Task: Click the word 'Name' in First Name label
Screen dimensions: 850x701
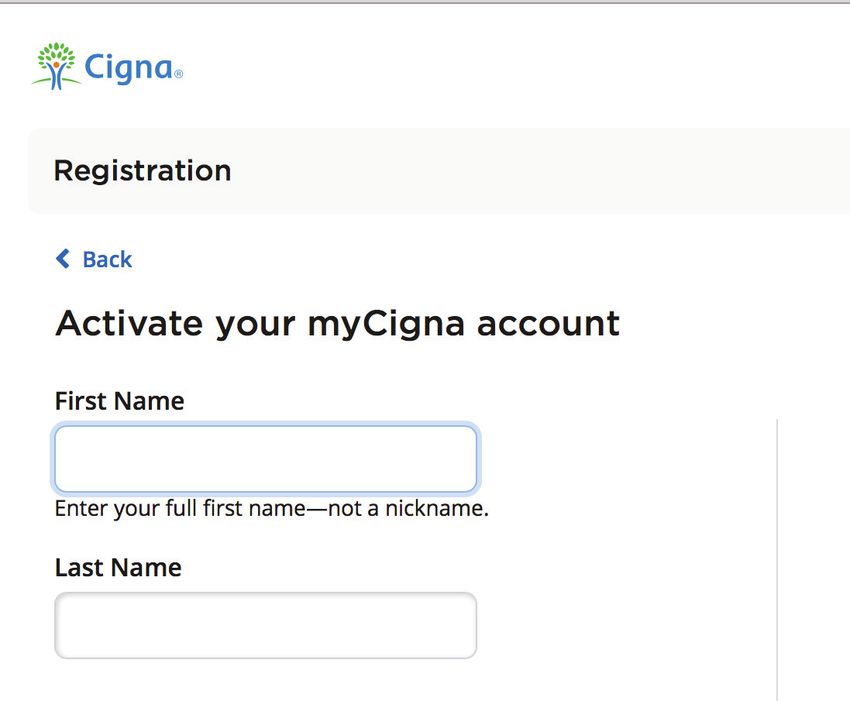Action: coord(149,401)
